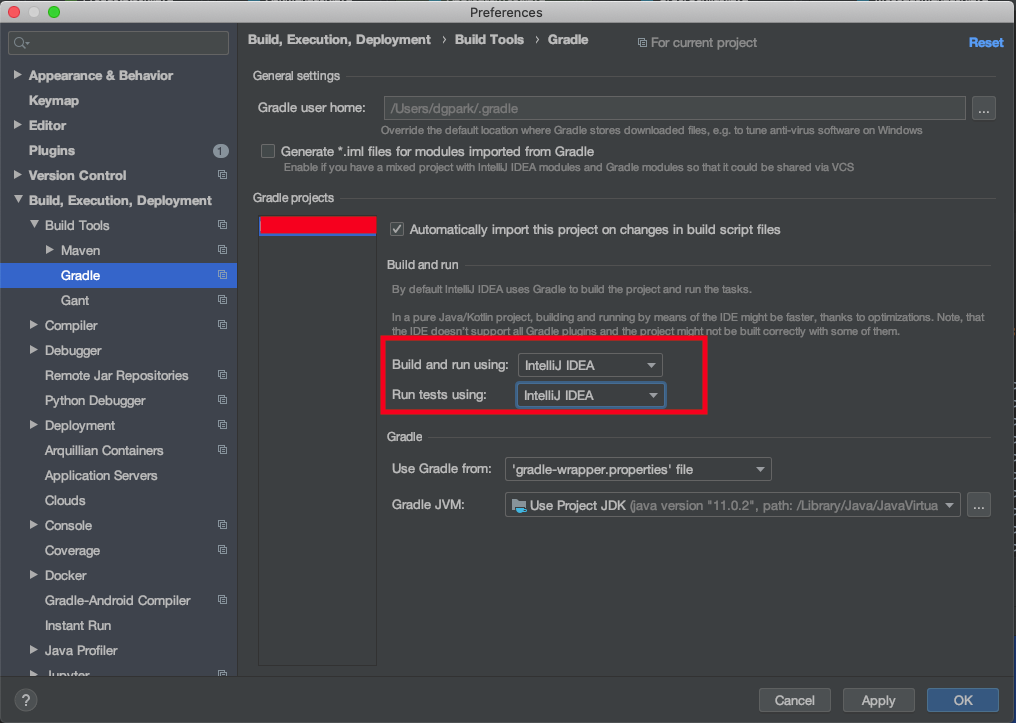The height and width of the screenshot is (723, 1016).
Task: Click per-project icon next to Build Tools
Action: (222, 225)
